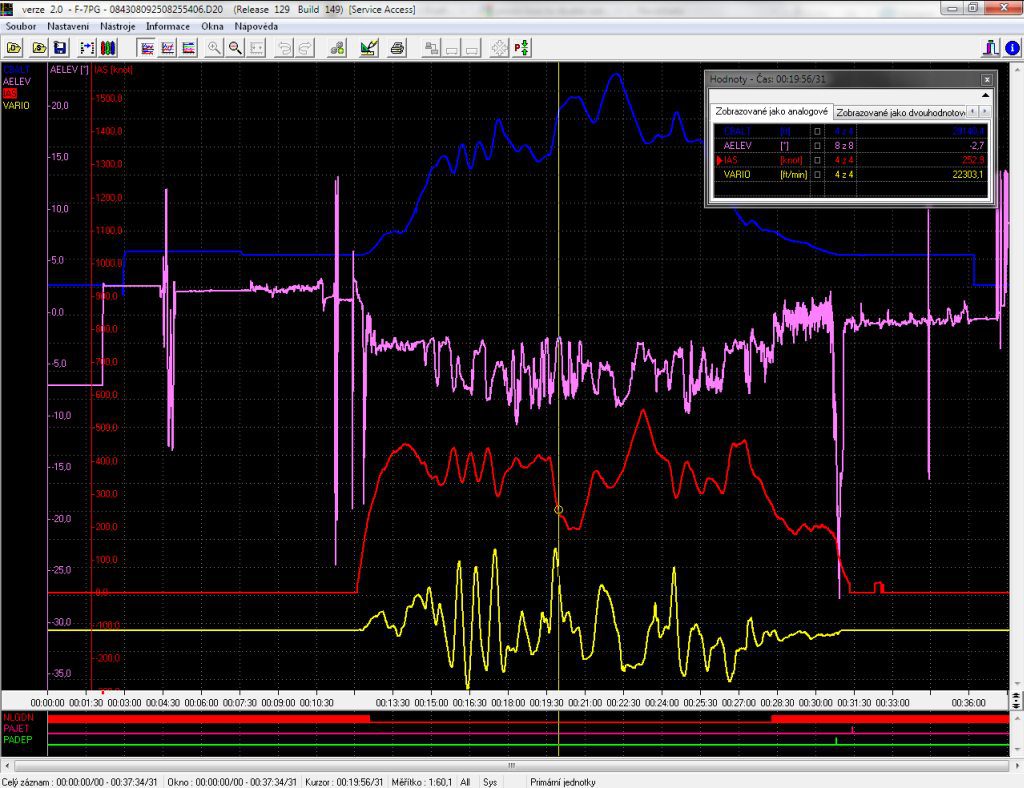The height and width of the screenshot is (788, 1024).
Task: Click the zoom out magnifier icon
Action: [x=235, y=47]
